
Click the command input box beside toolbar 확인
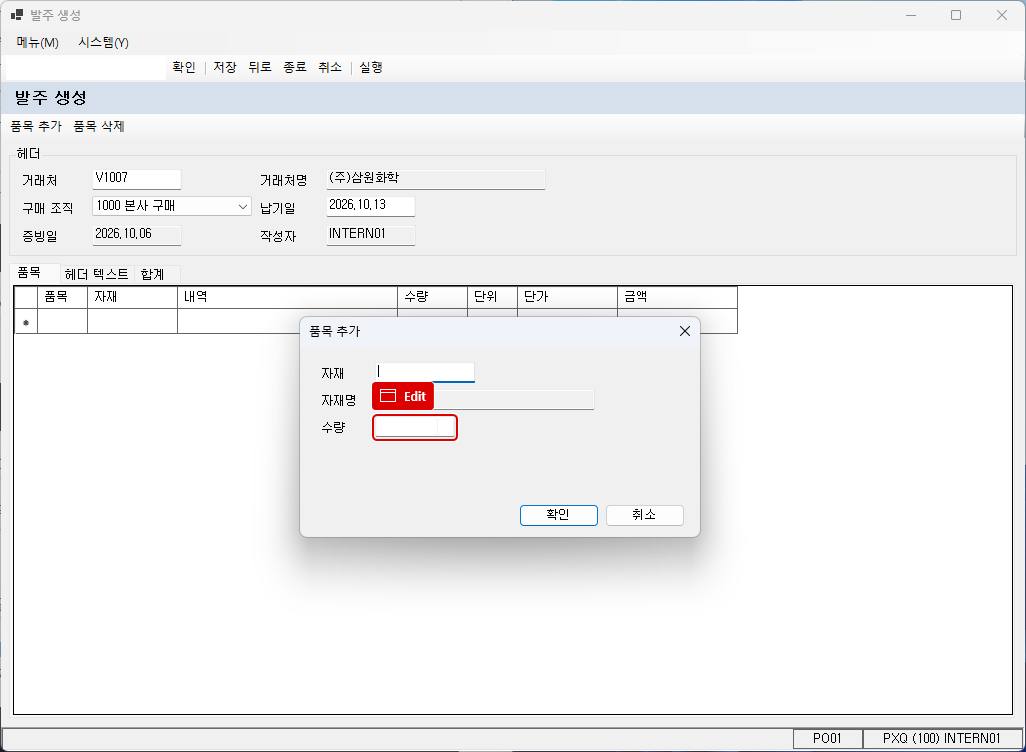tap(86, 68)
